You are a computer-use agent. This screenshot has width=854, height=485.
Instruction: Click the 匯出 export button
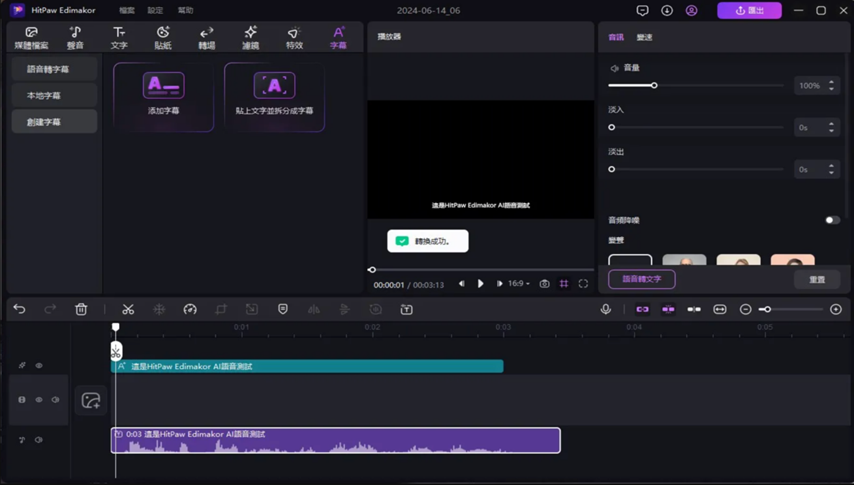749,10
